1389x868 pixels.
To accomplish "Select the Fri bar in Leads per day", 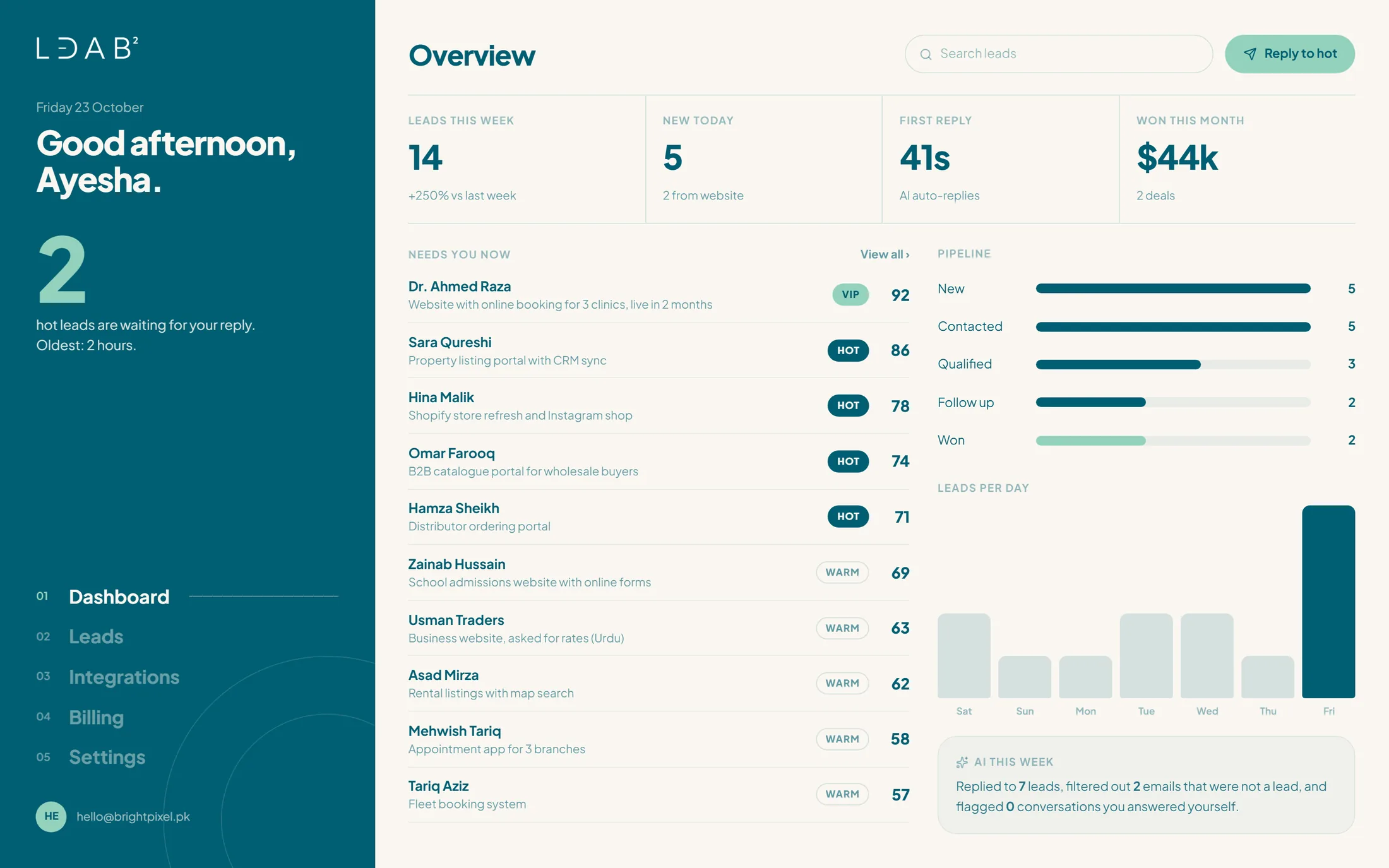I will coord(1328,602).
